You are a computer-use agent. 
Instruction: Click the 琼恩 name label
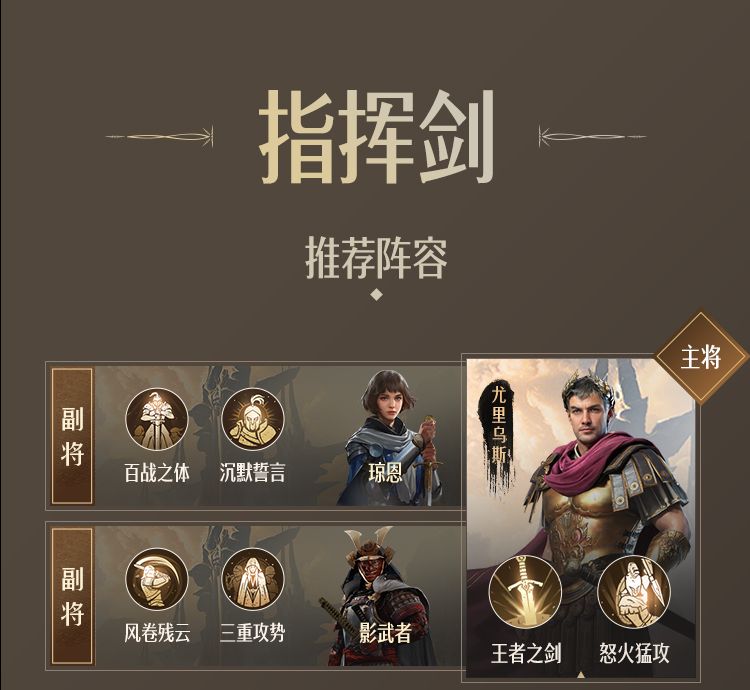click(386, 473)
